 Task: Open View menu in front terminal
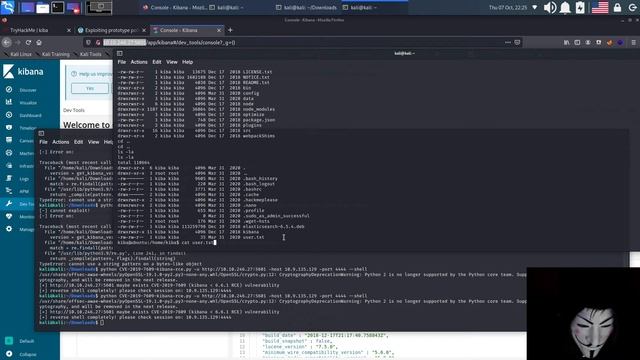[171, 62]
